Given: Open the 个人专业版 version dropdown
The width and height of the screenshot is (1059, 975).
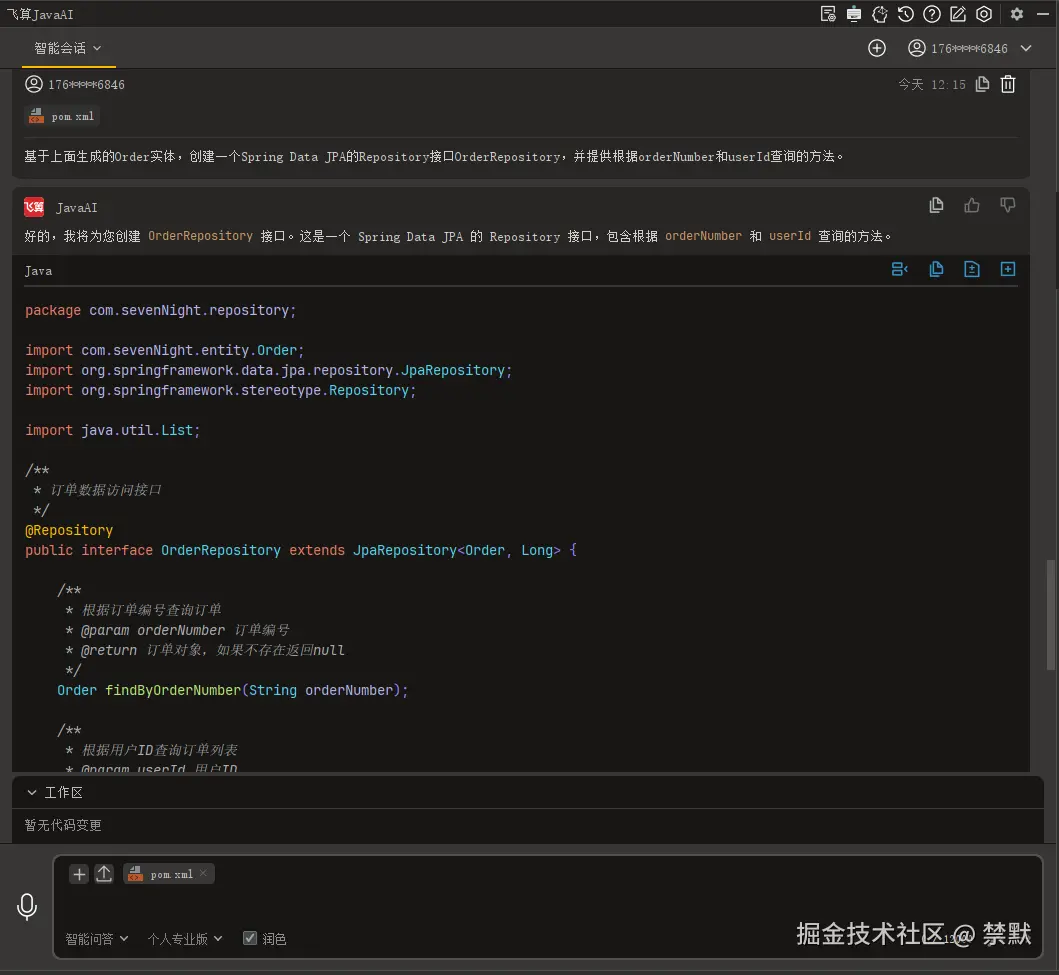Looking at the screenshot, I should (x=184, y=939).
